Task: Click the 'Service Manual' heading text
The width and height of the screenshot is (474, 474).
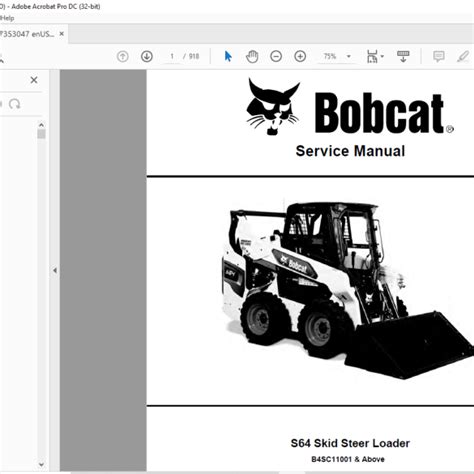Action: coord(350,151)
